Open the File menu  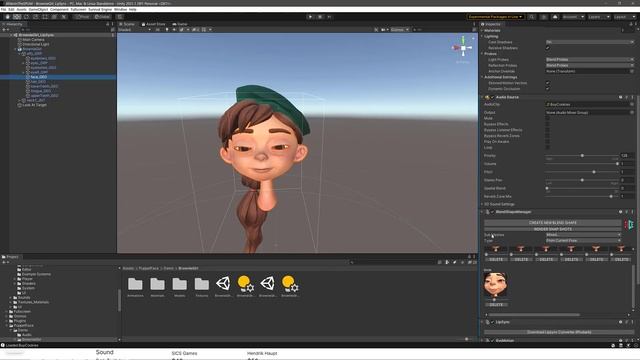pos(3,9)
